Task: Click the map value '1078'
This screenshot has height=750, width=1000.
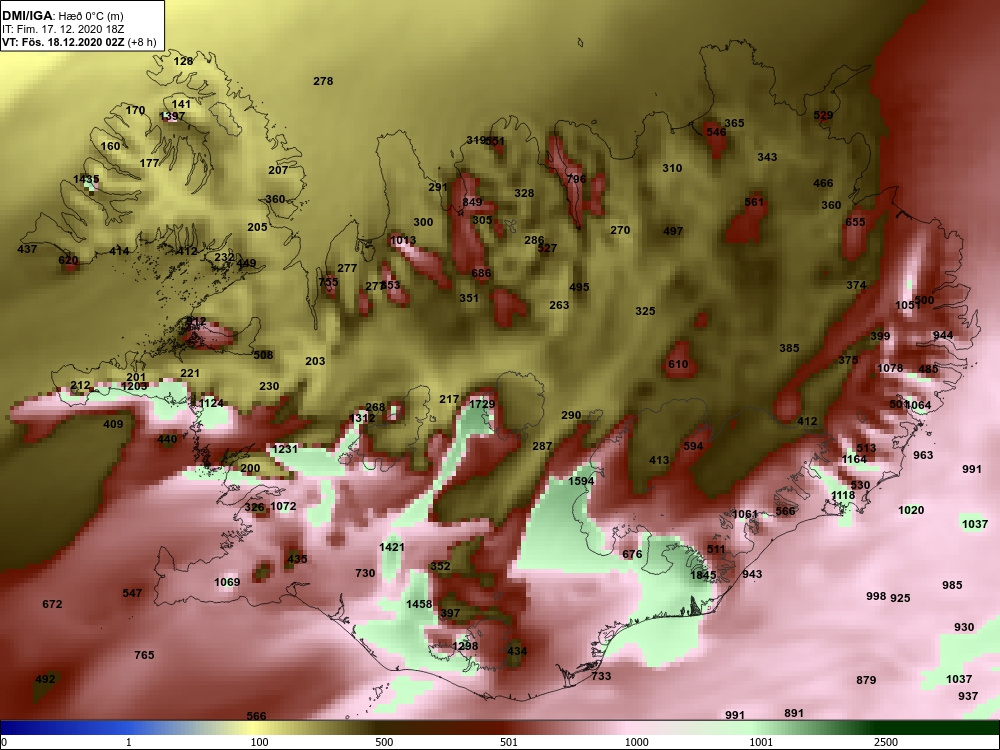Action: click(890, 368)
